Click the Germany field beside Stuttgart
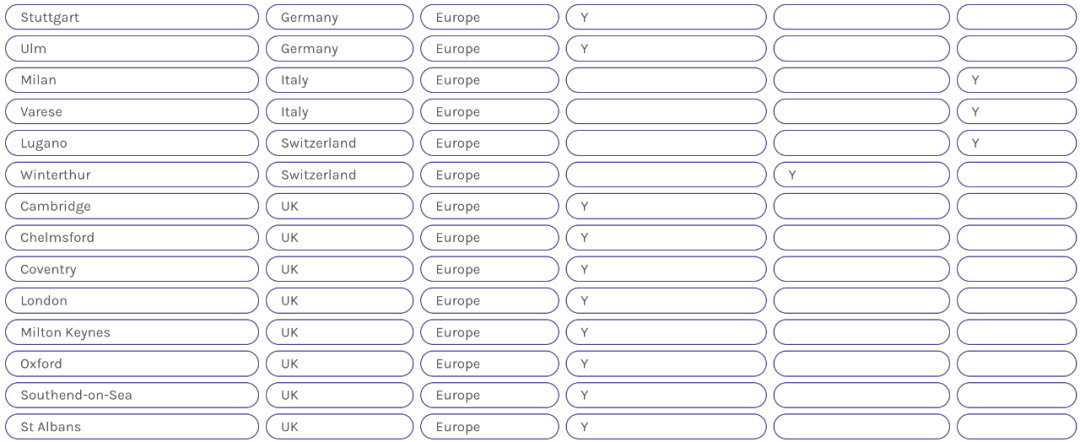Image resolution: width=1080 pixels, height=442 pixels. (340, 17)
